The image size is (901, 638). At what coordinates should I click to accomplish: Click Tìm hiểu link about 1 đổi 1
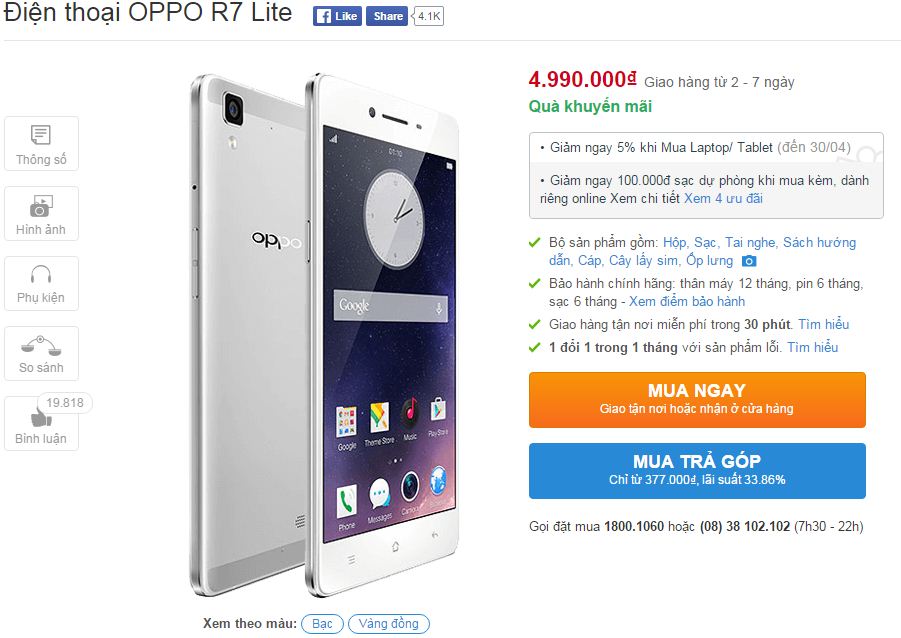pyautogui.click(x=813, y=348)
